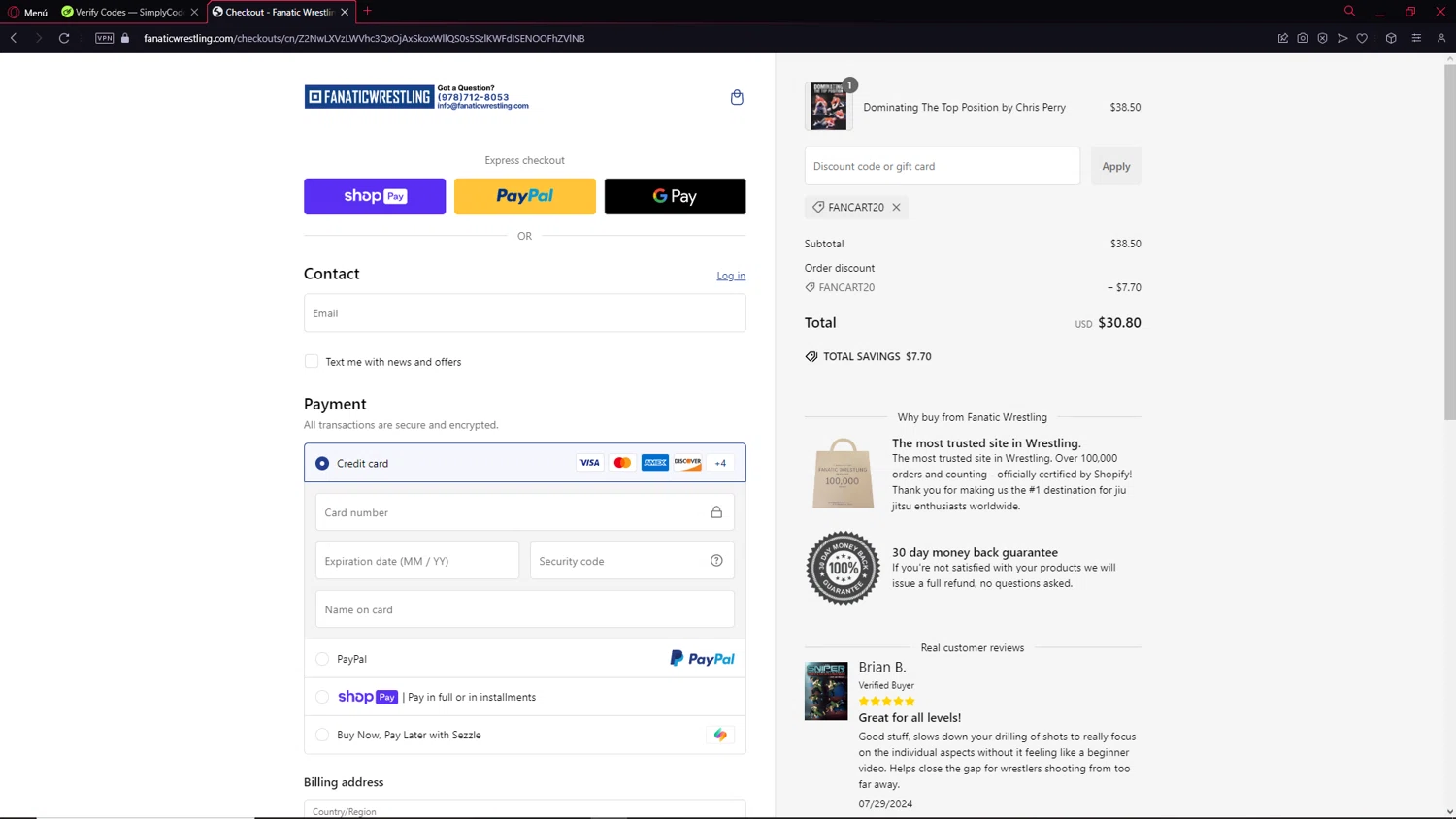This screenshot has height=819, width=1456.
Task: Click the Apply discount button
Action: click(1116, 166)
